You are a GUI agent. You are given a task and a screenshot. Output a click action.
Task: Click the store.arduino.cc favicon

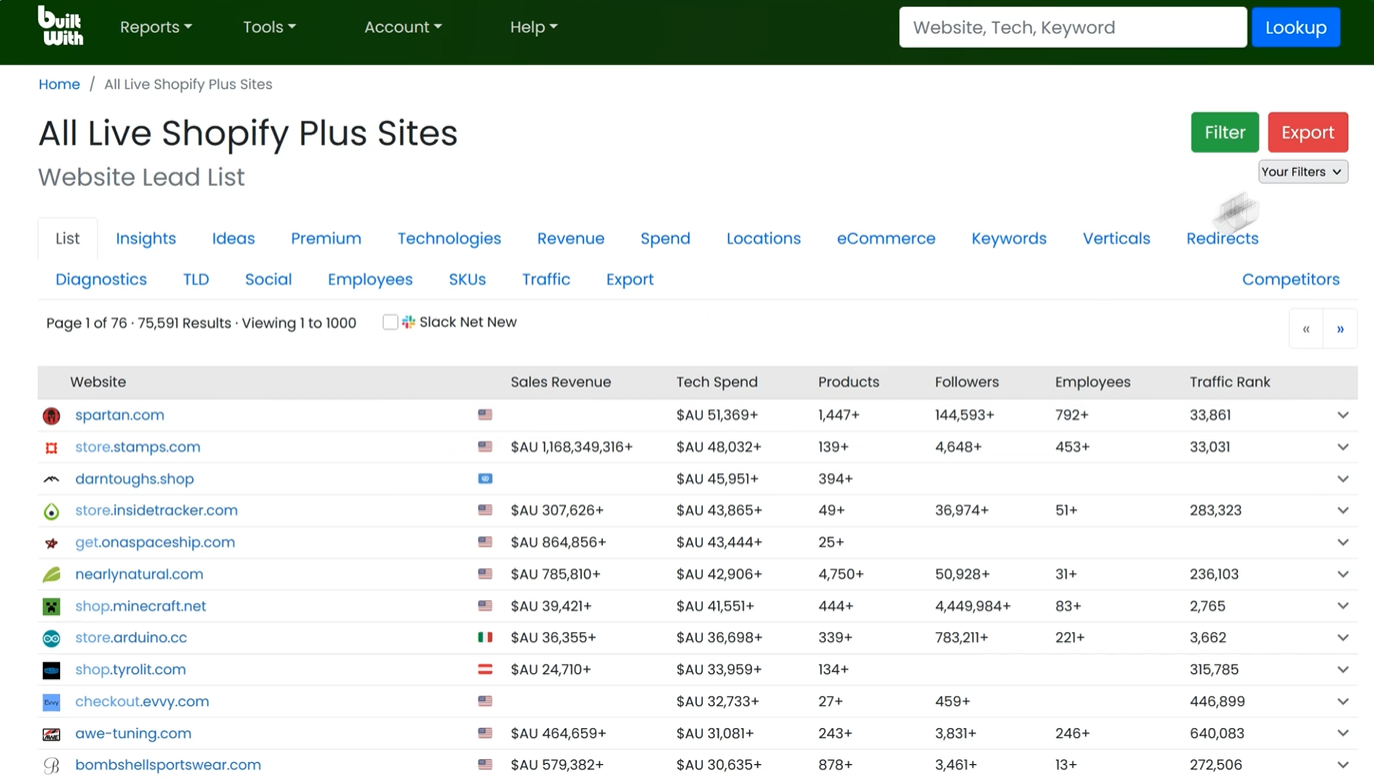51,638
